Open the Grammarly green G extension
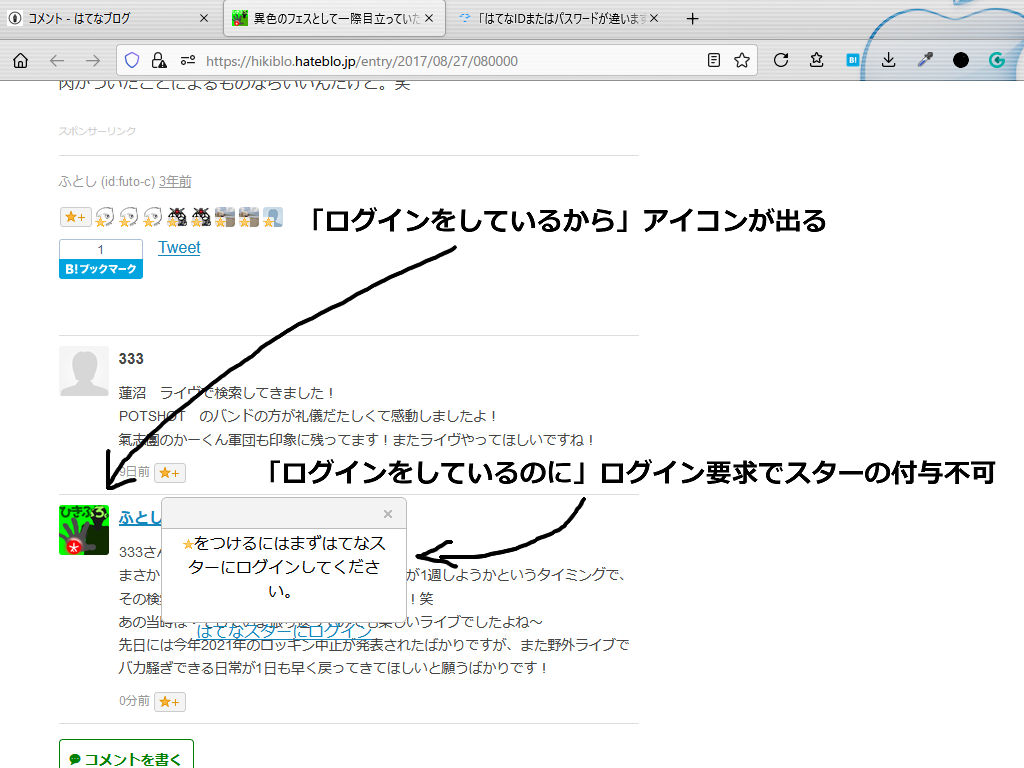1024x768 pixels. click(x=997, y=61)
